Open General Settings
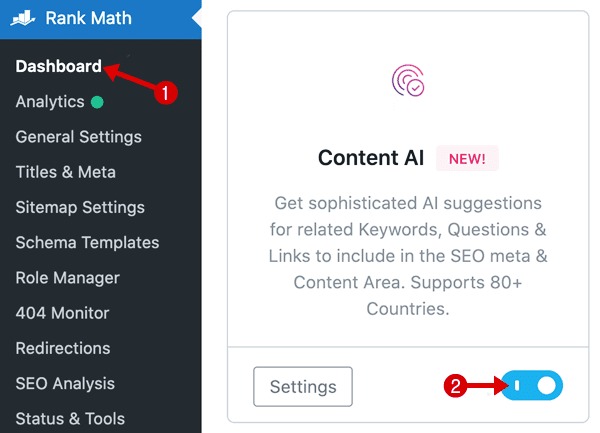Viewport: 600px width, 433px height. (x=78, y=137)
